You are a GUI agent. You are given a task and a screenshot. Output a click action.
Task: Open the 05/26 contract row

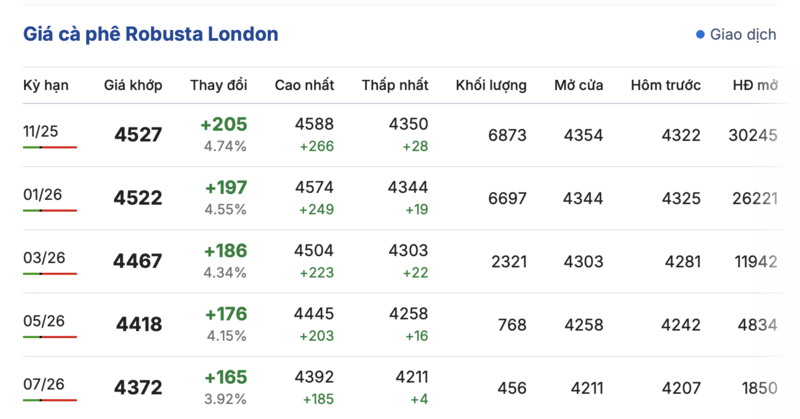pos(42,320)
